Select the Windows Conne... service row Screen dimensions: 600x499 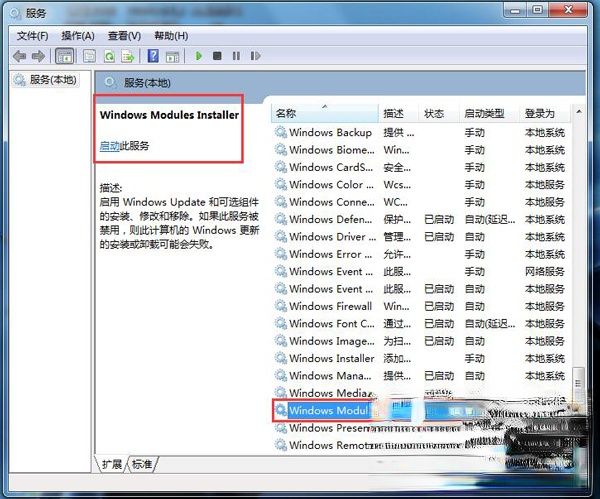tap(421, 202)
